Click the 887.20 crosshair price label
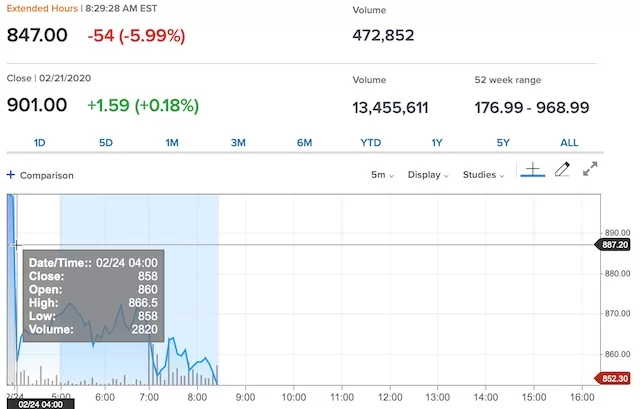The image size is (640, 409). coord(616,244)
